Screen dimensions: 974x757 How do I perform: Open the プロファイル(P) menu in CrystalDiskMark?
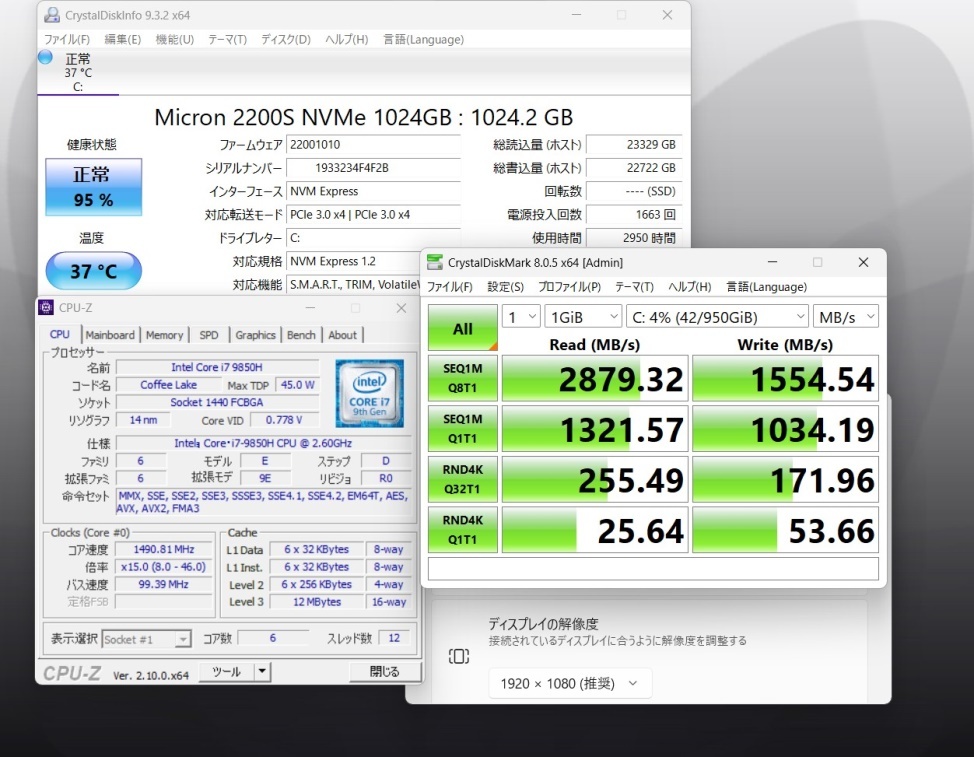(x=569, y=287)
